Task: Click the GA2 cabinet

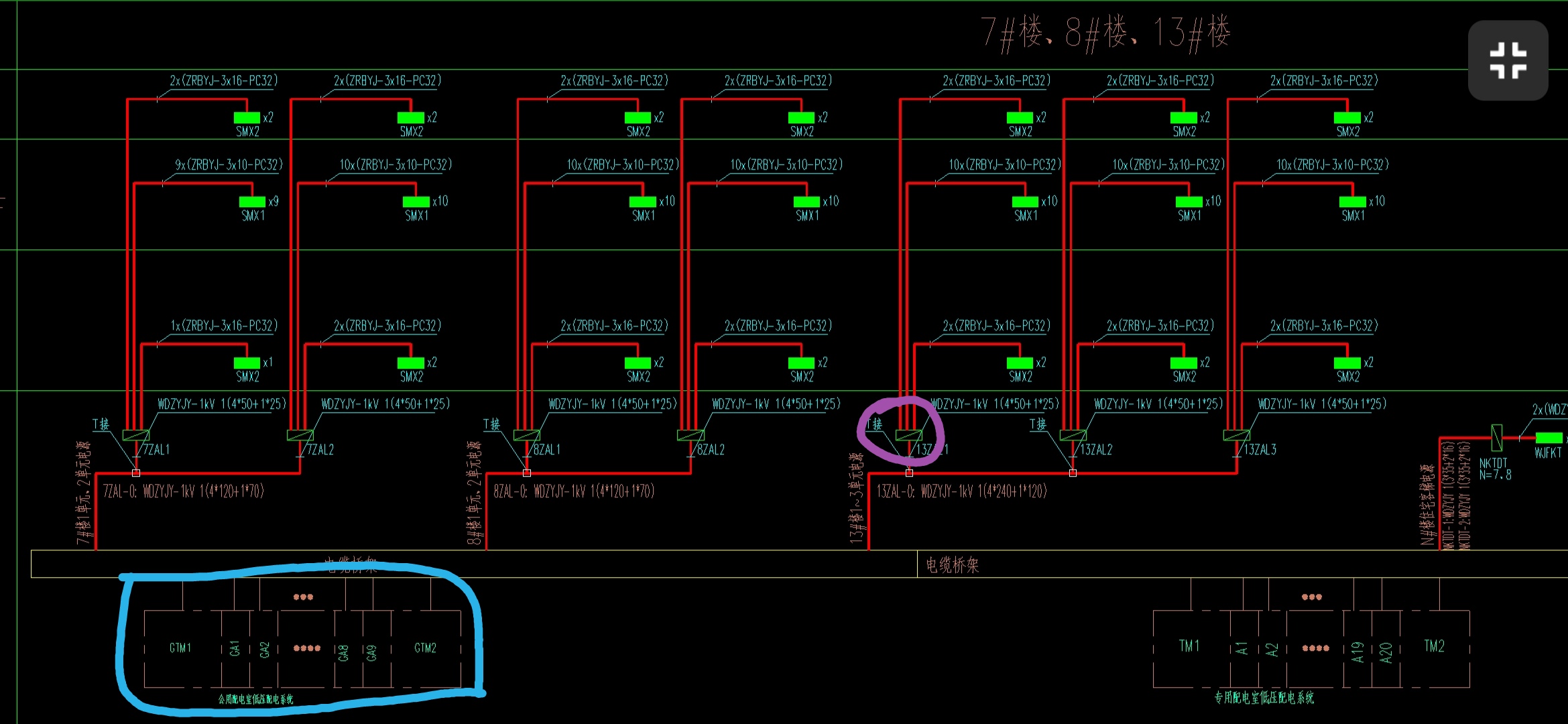Action: point(264,648)
